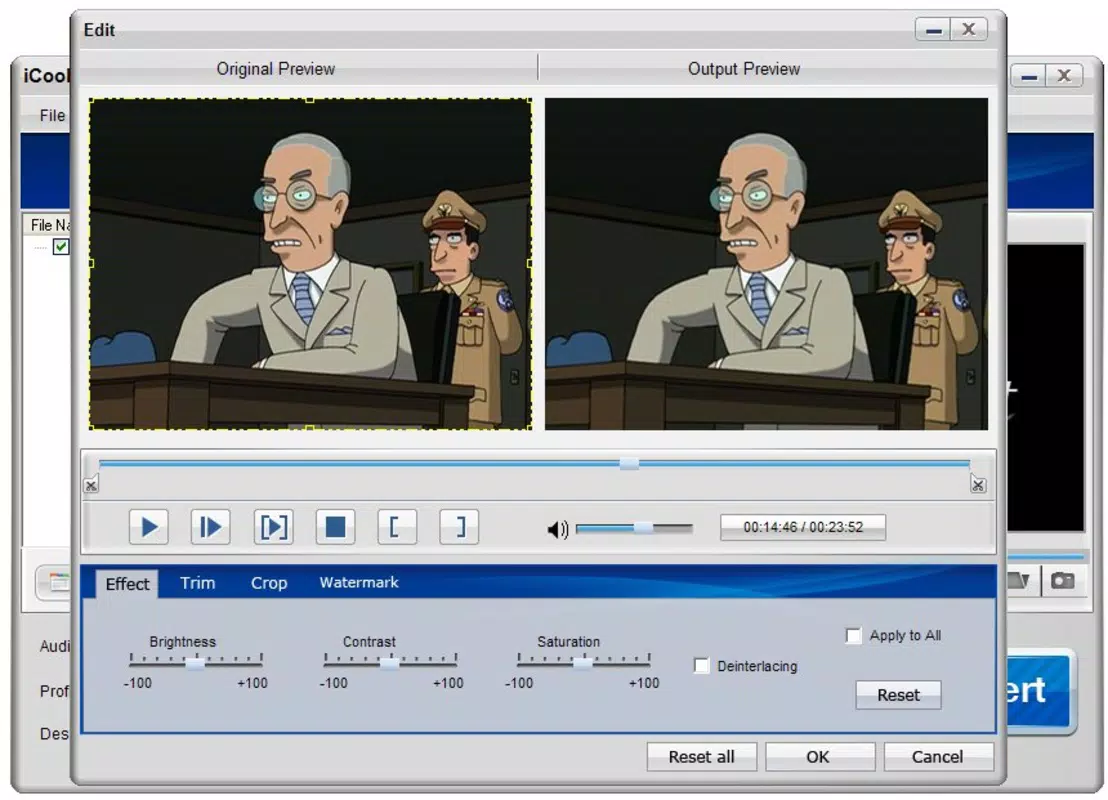
Task: Close the main iCool window behind
Action: tap(1063, 76)
